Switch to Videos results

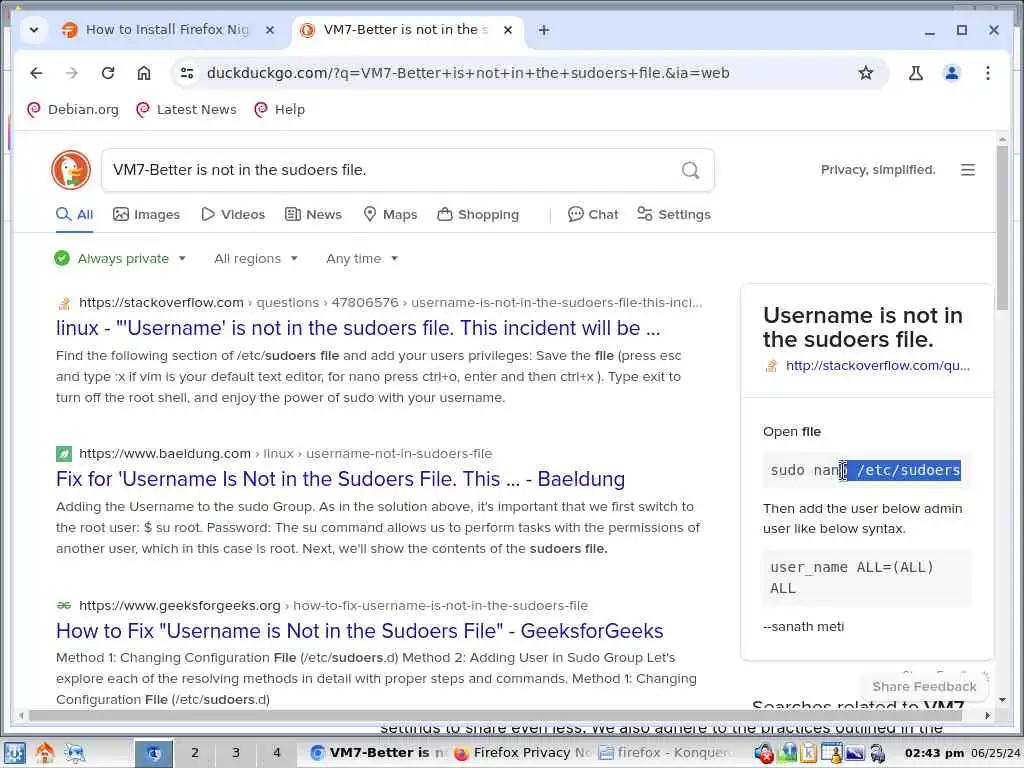click(233, 214)
